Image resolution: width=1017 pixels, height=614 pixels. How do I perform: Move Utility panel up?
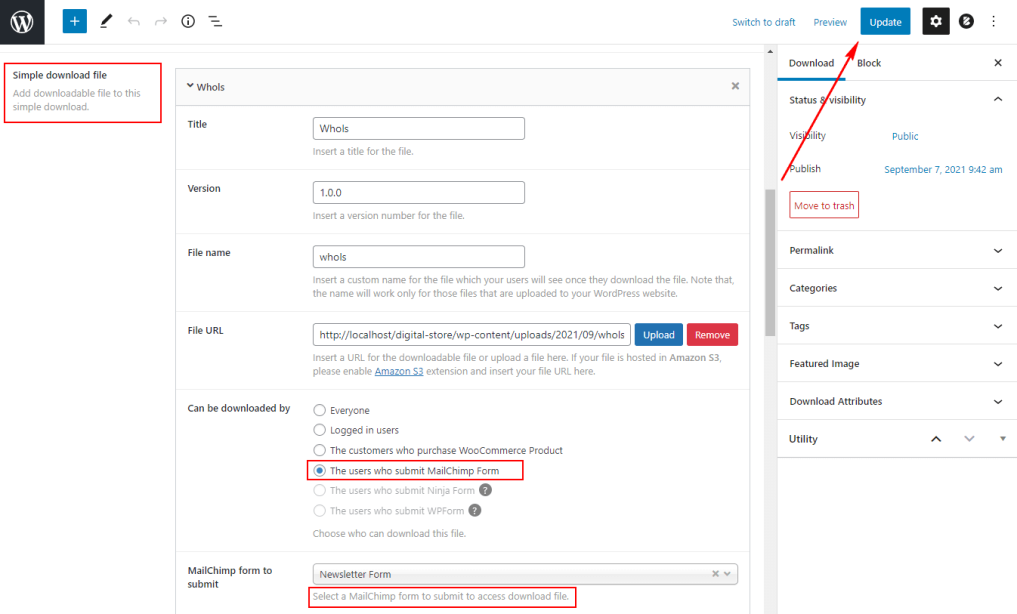(x=936, y=439)
